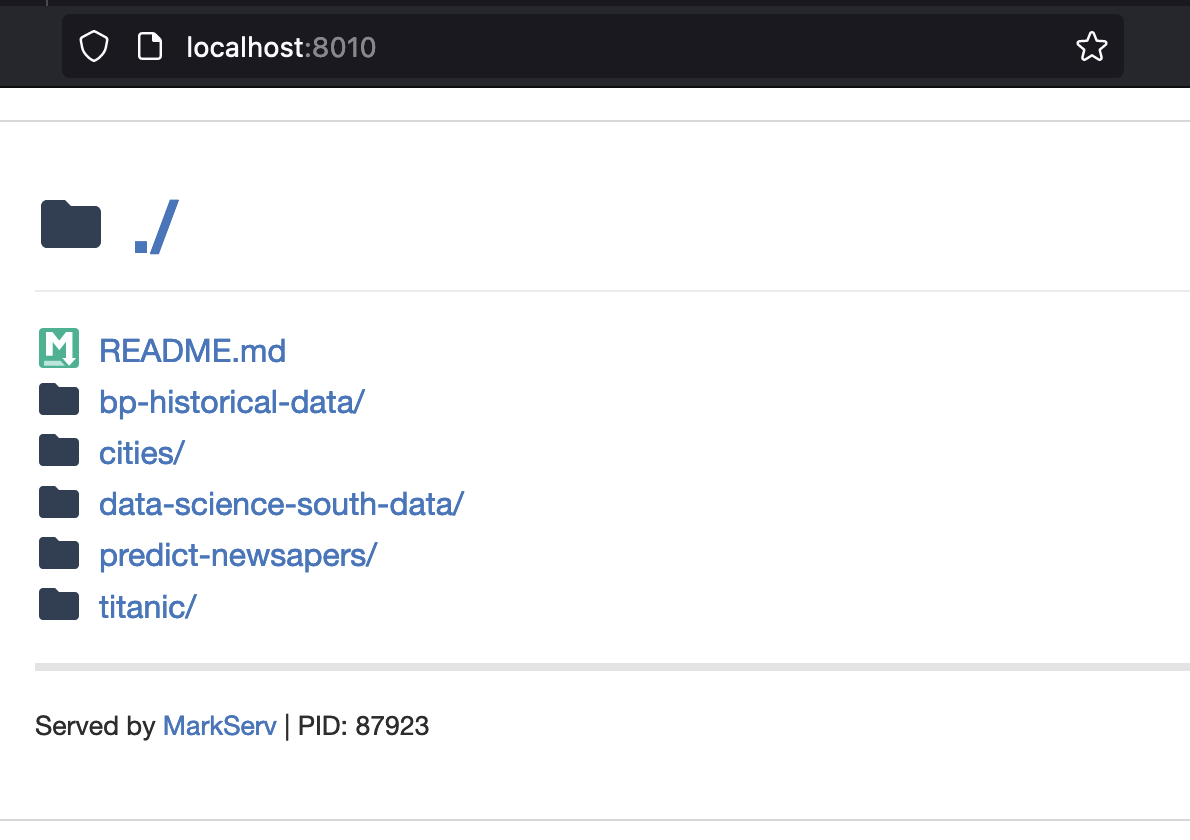
Task: Click the green Markdown icon beside README.md
Action: tap(59, 348)
